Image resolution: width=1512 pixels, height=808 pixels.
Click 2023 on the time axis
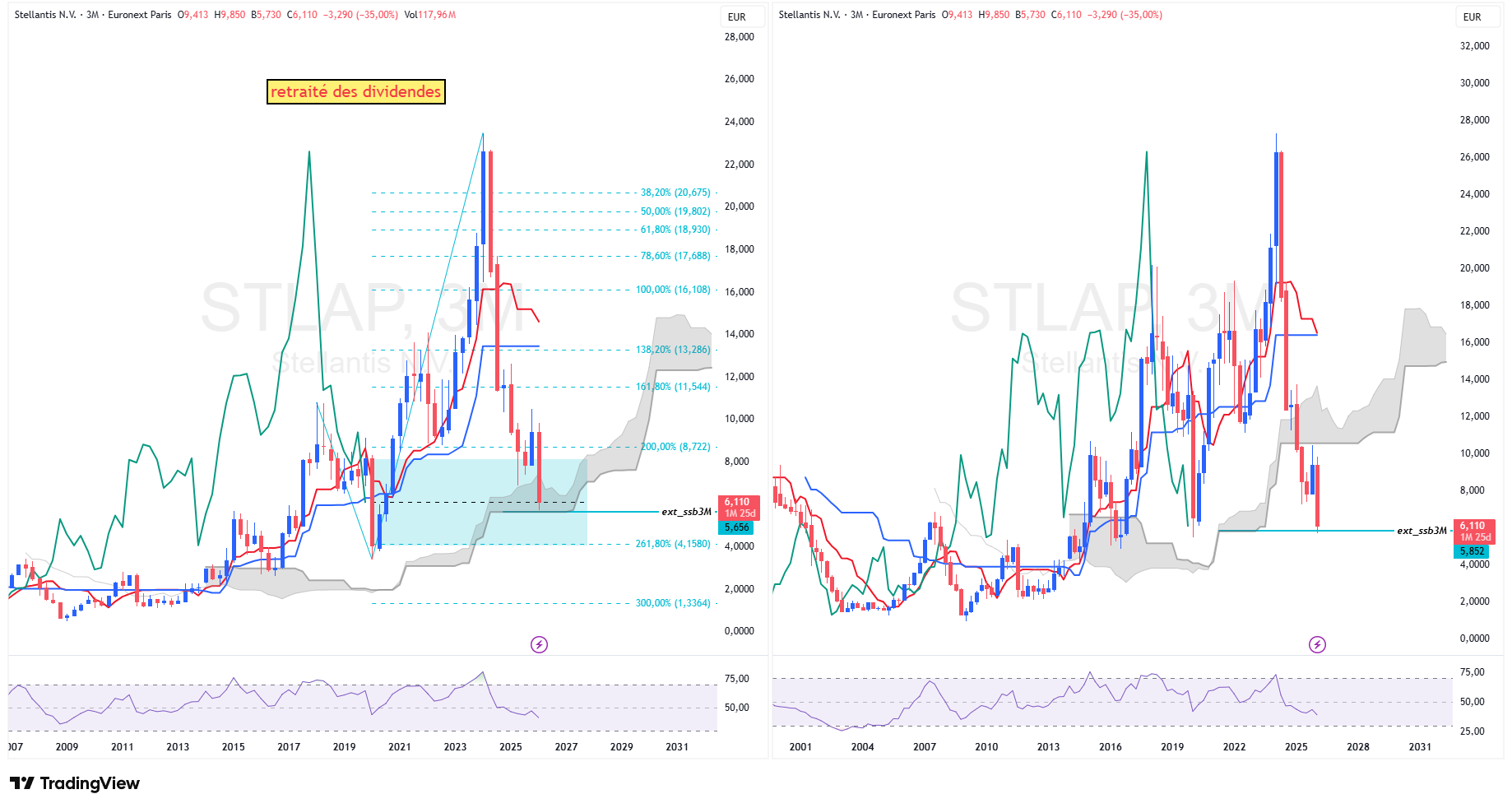pos(455,747)
